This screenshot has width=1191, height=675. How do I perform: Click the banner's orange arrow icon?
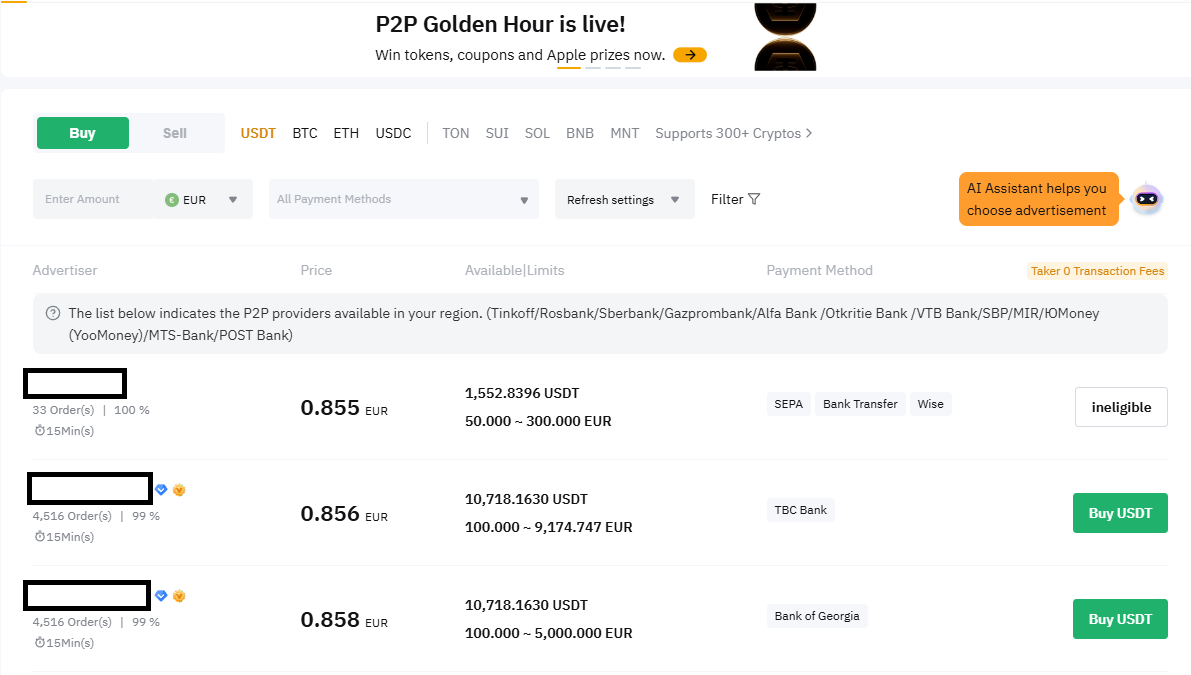click(x=690, y=55)
